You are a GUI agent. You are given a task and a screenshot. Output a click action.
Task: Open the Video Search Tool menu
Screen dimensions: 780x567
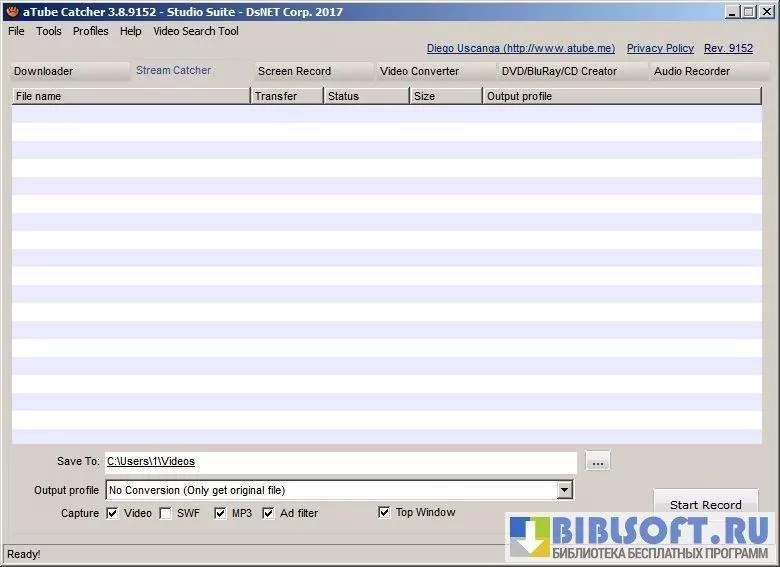point(196,31)
